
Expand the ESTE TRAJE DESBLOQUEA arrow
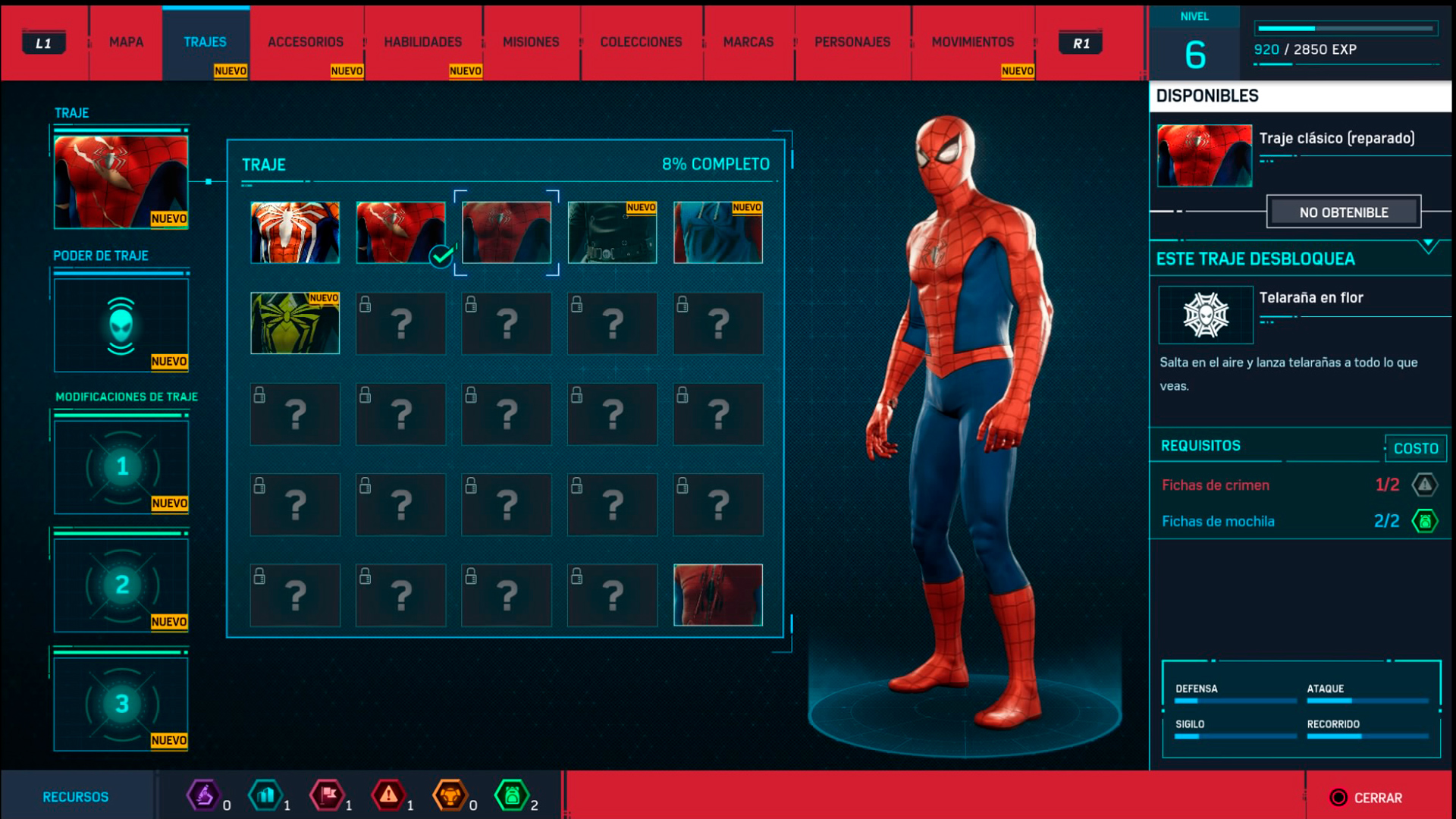point(1428,246)
